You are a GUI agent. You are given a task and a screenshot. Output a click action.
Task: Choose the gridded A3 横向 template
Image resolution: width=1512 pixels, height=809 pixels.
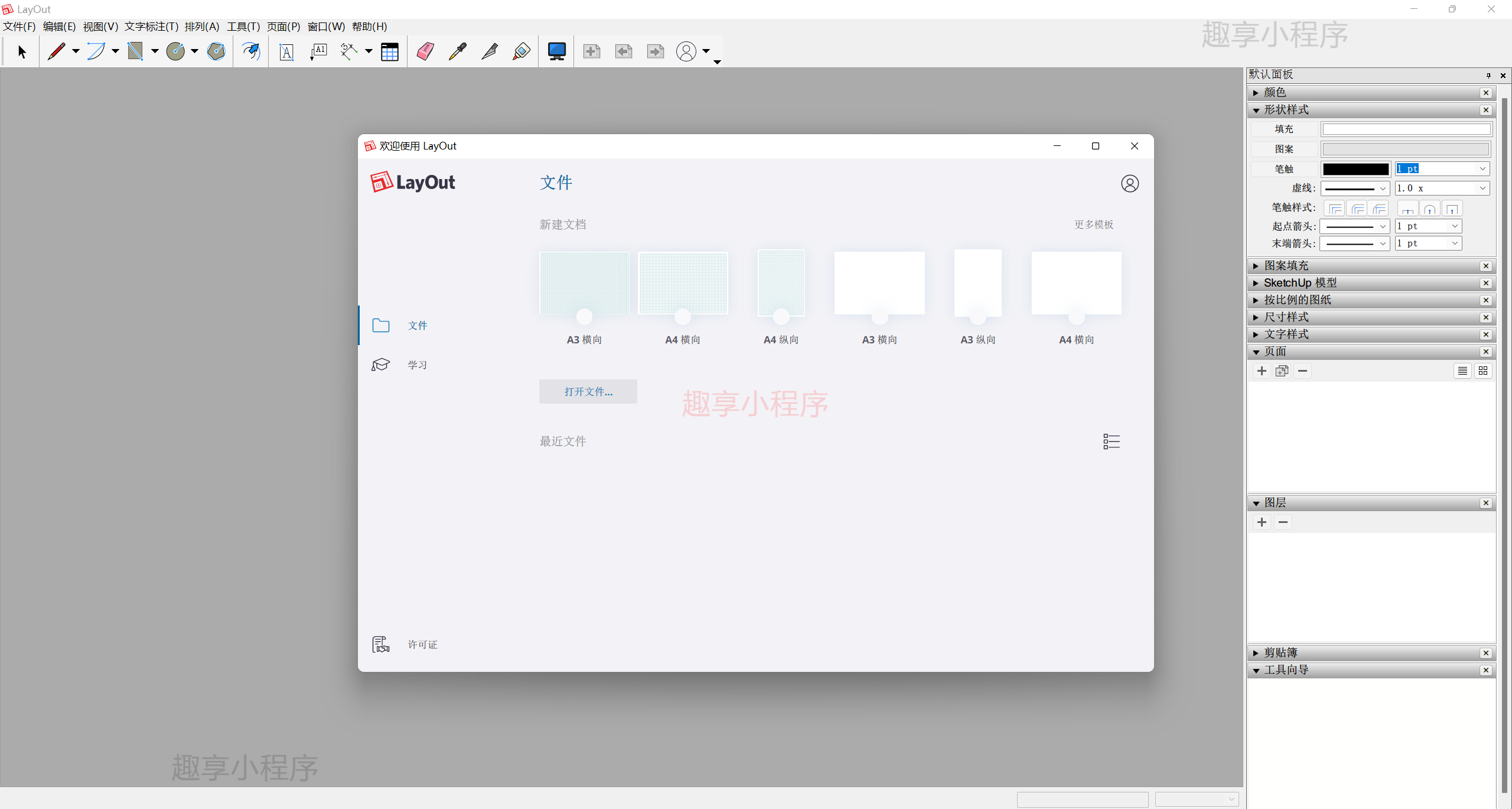(x=584, y=284)
